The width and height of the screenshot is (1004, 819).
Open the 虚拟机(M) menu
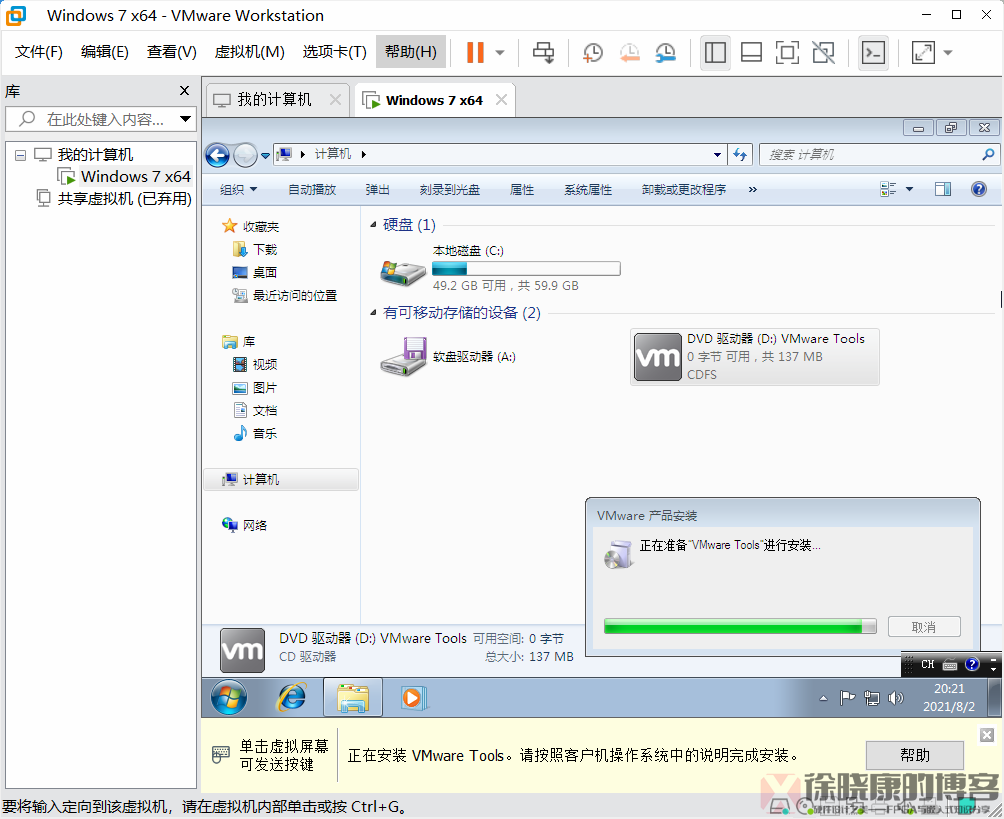[250, 52]
